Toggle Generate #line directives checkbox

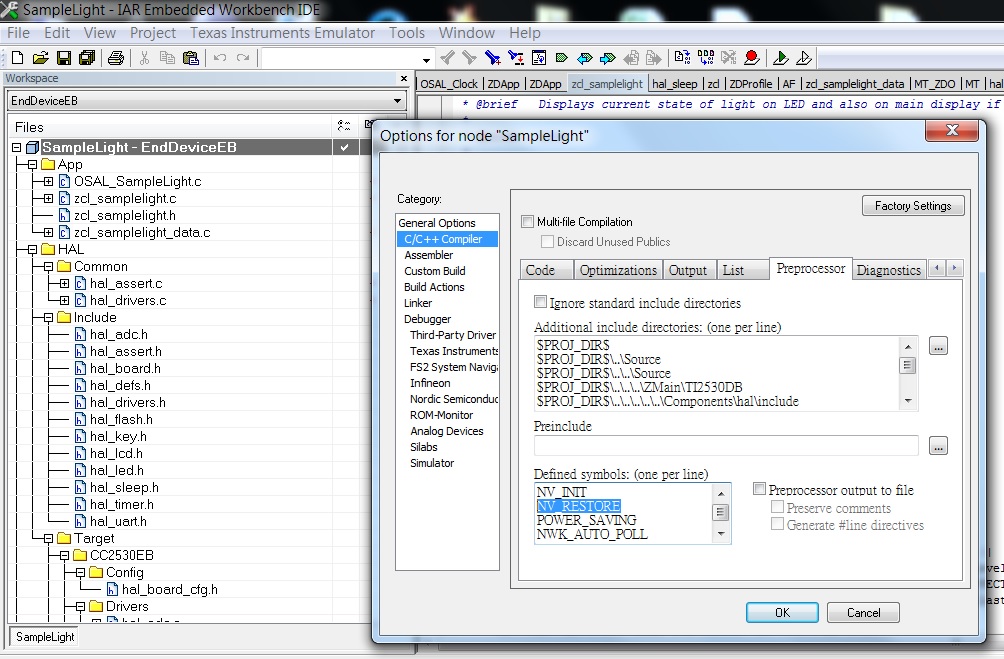pos(777,524)
